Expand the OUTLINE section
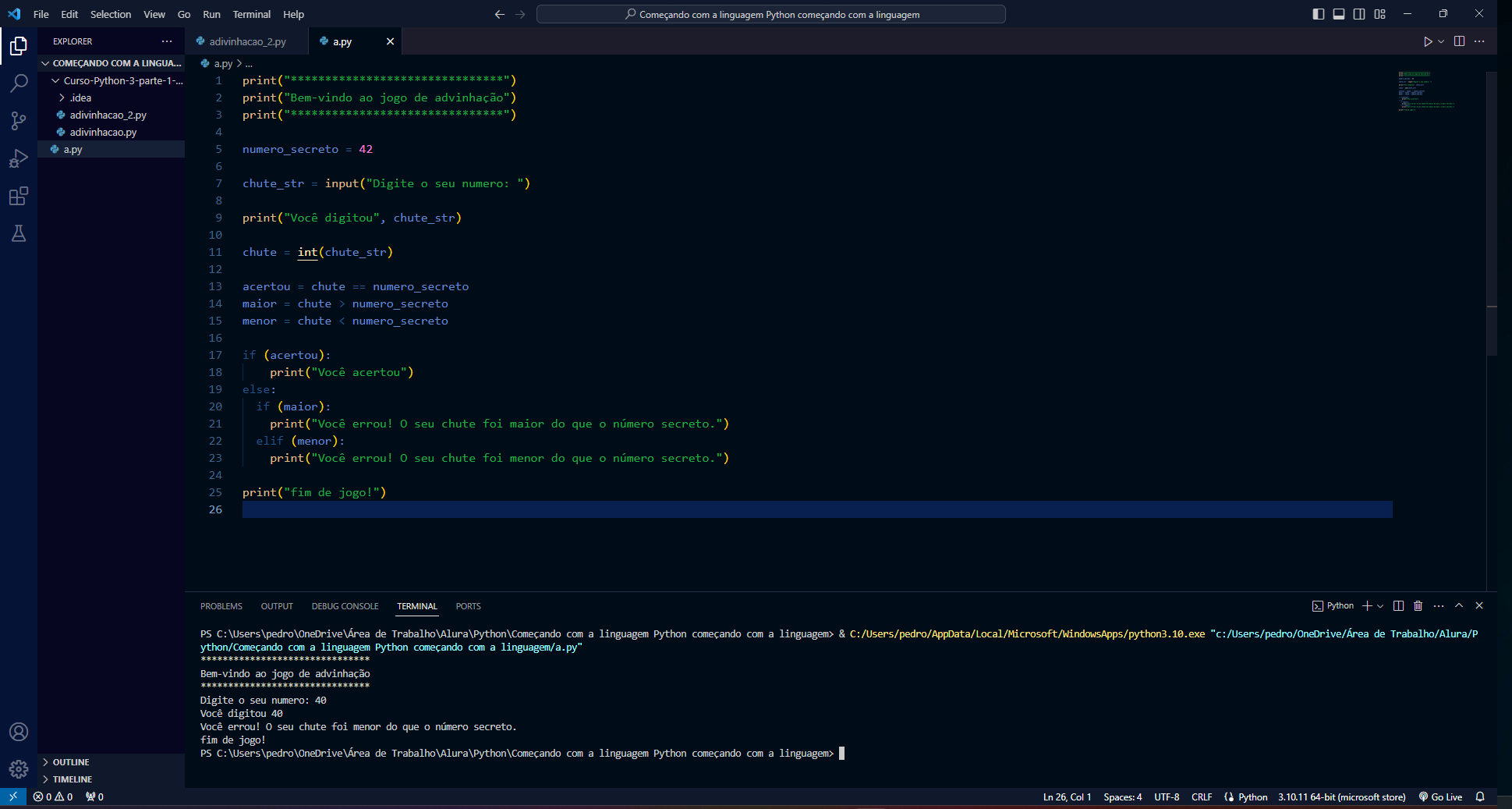 coord(112,762)
